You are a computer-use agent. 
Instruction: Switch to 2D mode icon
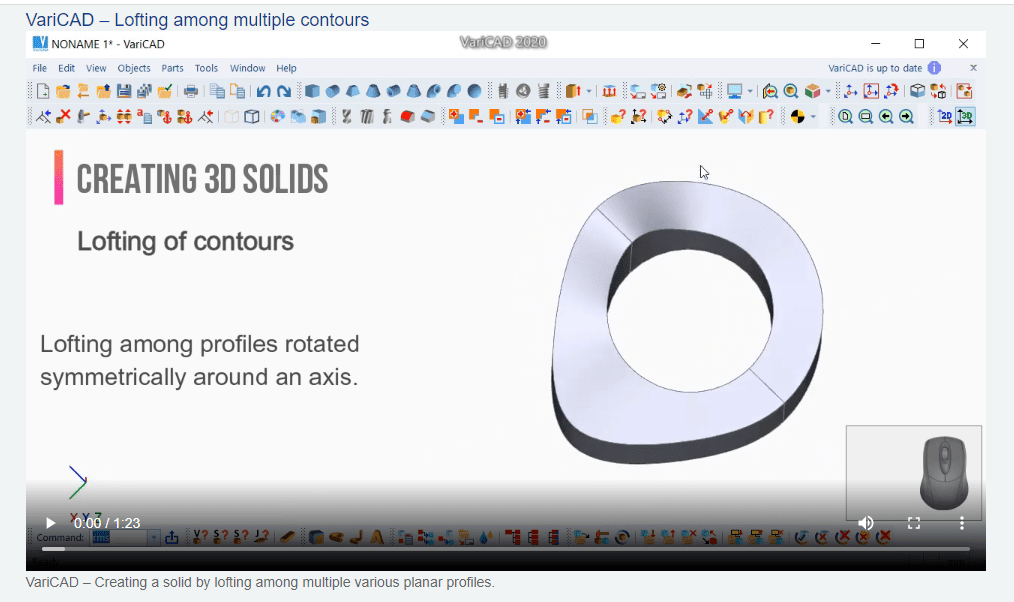(945, 116)
